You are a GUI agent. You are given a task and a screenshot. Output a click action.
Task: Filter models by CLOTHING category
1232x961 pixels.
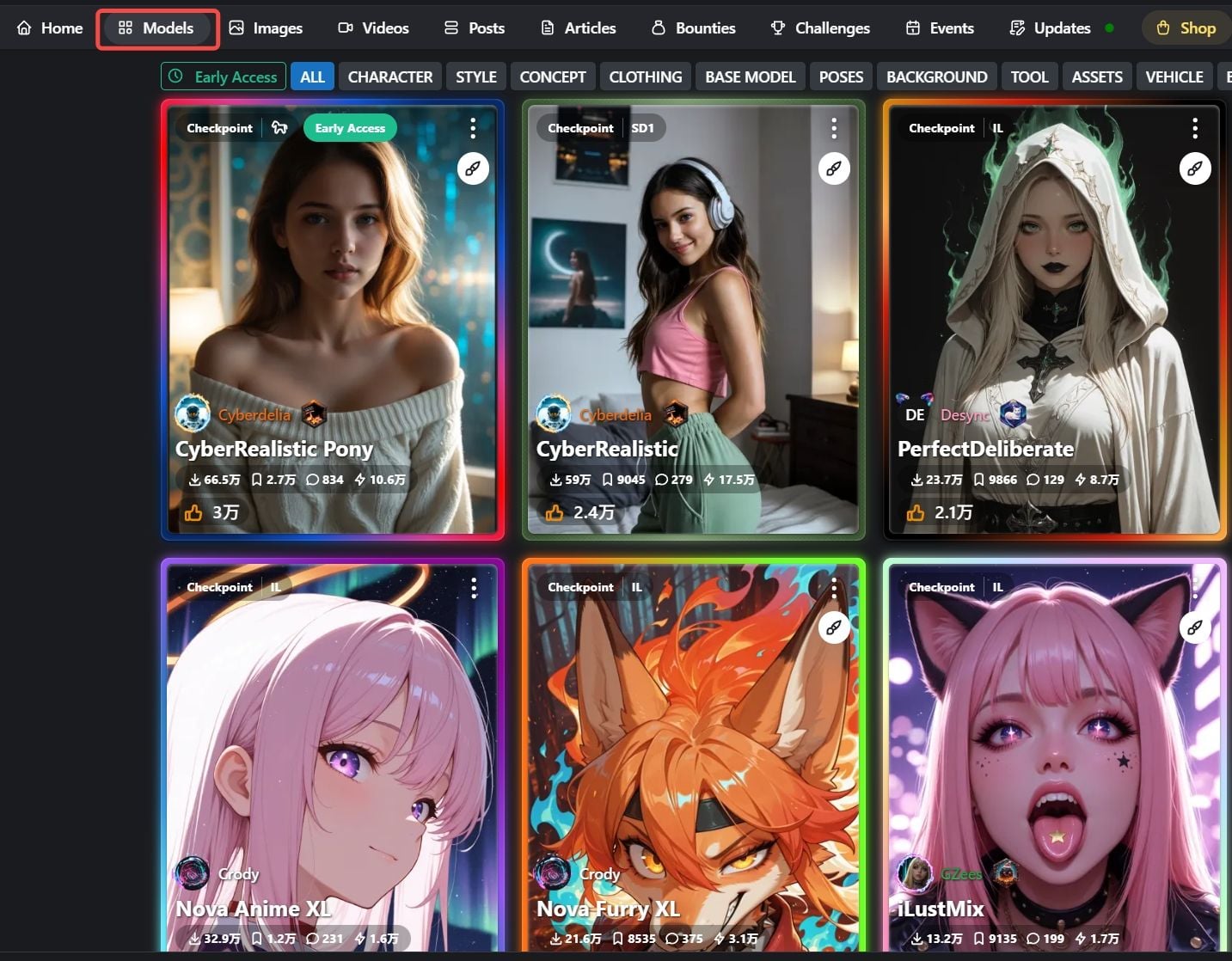tap(646, 77)
